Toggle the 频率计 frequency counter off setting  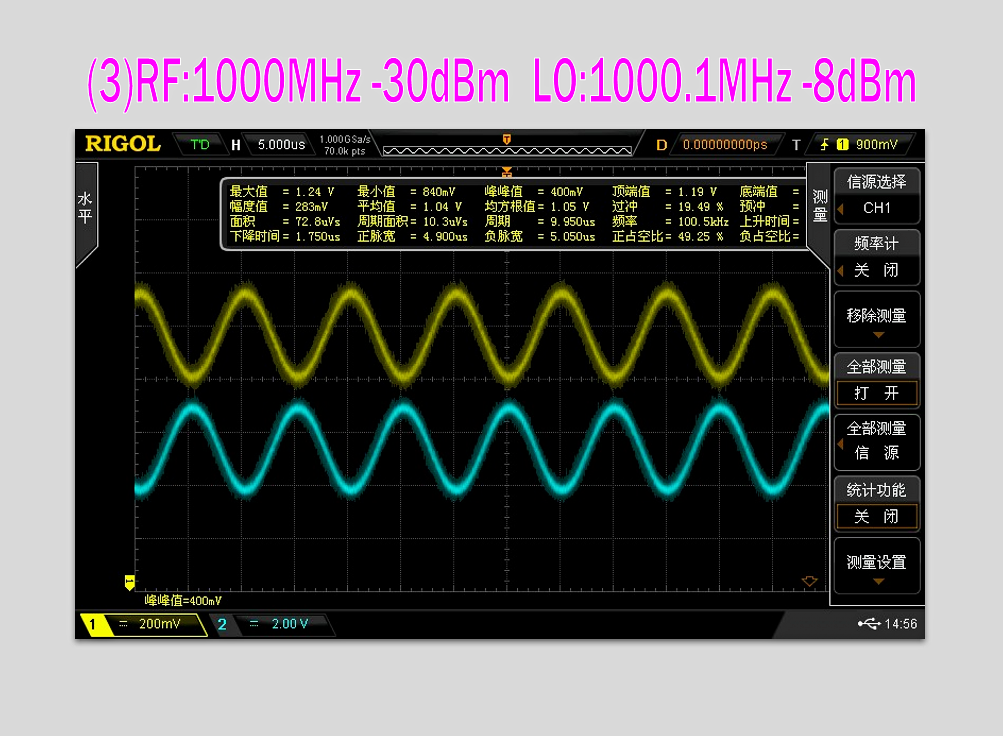(876, 270)
